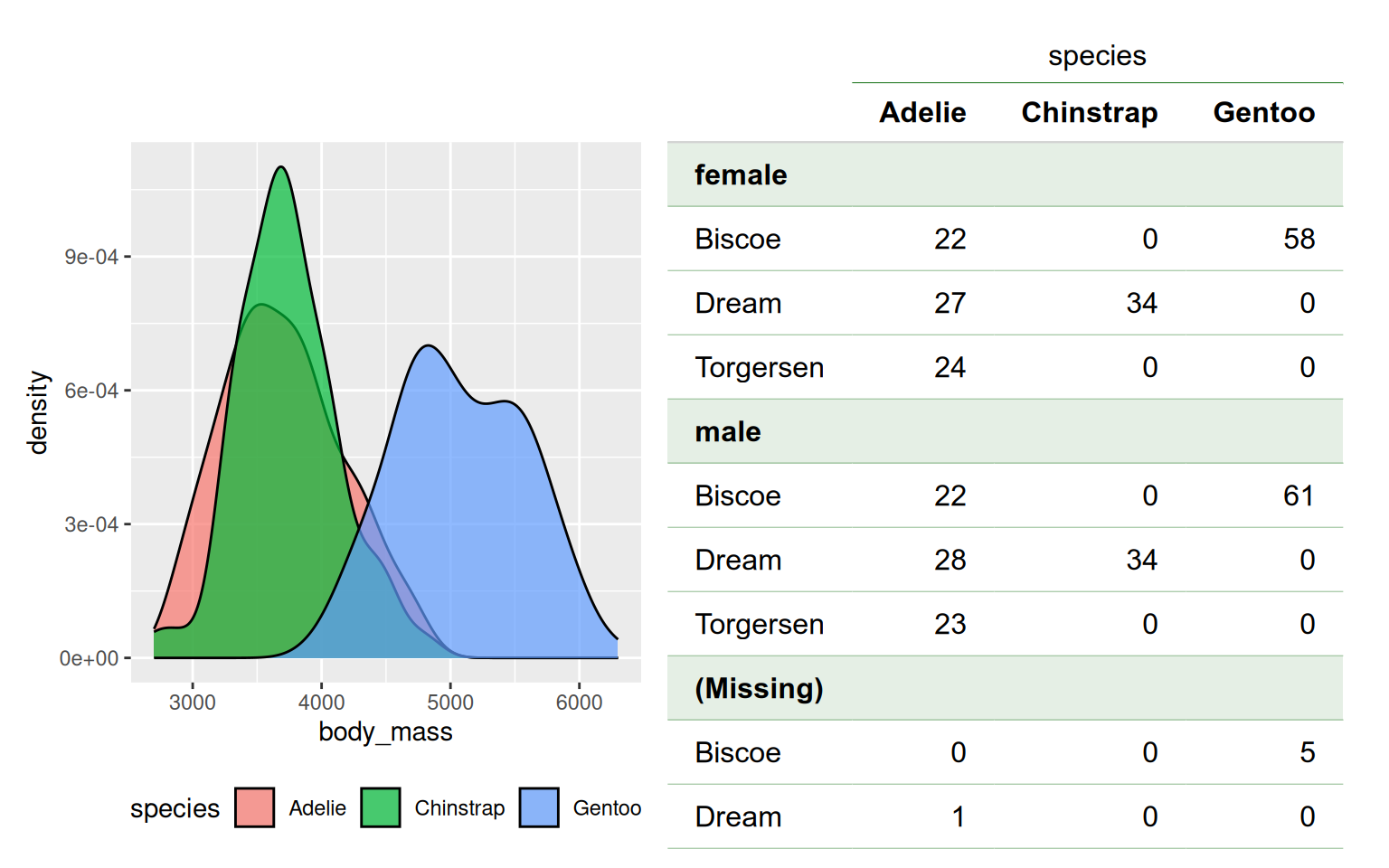Click the female group row heading
The height and width of the screenshot is (868, 1389).
pyautogui.click(x=741, y=175)
